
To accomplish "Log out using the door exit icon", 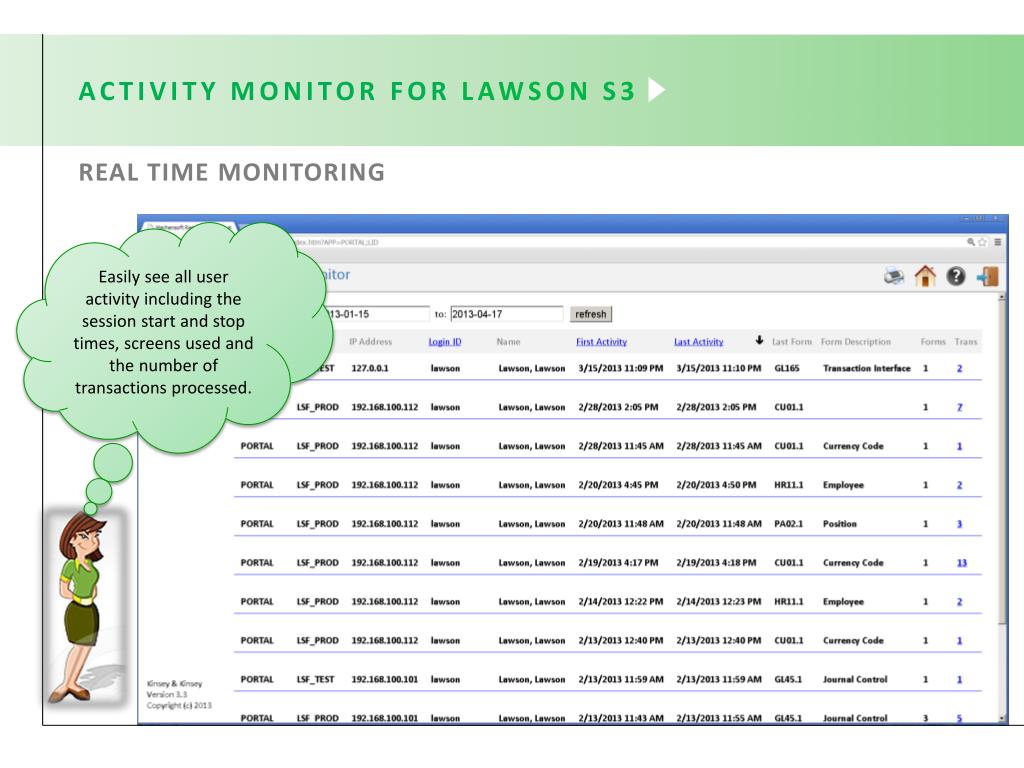I will (x=987, y=276).
